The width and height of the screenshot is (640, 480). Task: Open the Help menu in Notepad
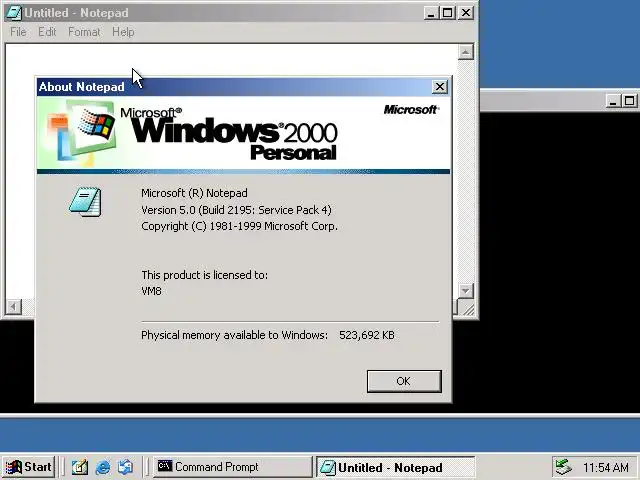click(123, 32)
